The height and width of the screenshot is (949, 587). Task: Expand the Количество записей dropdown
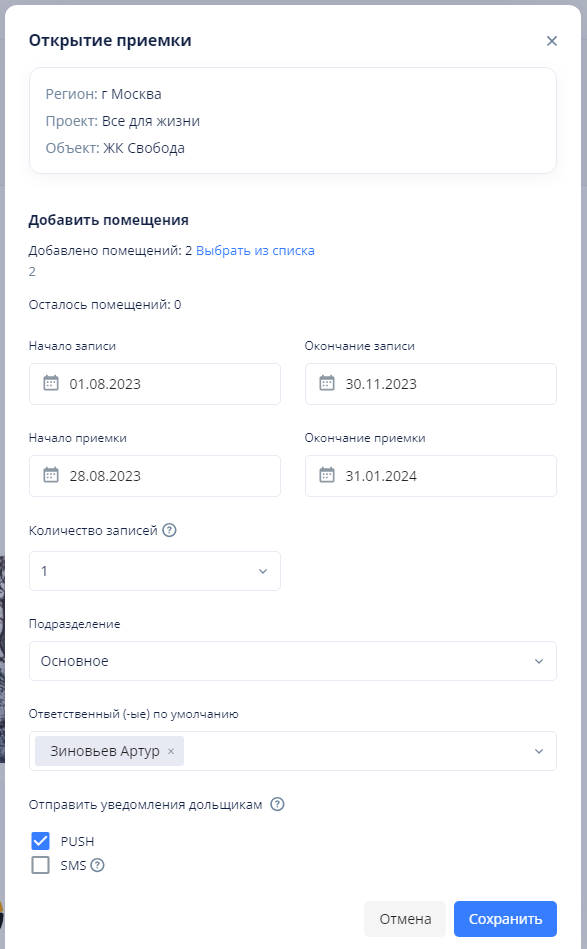coord(263,570)
